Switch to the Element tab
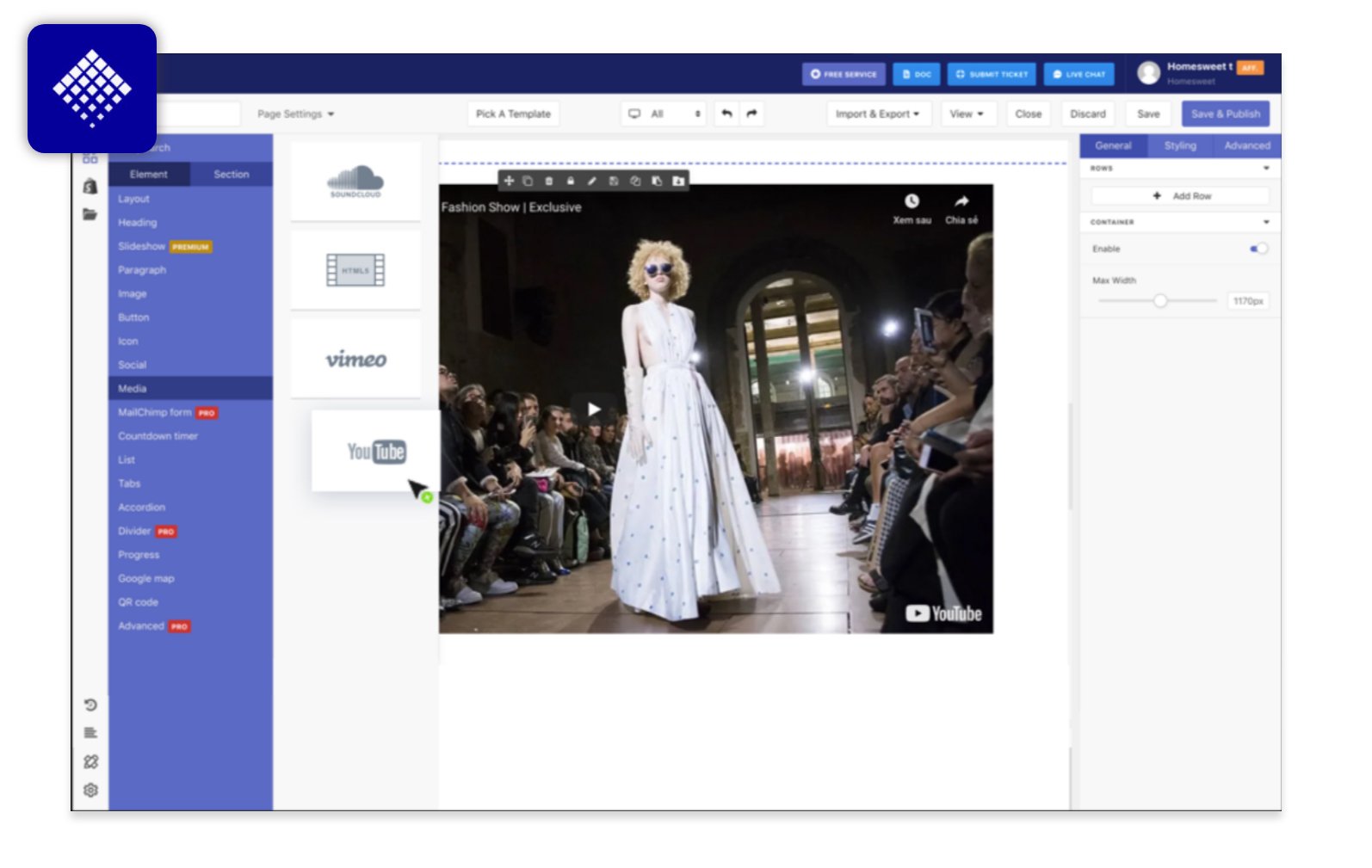Viewport: 1372px width, 868px height. [x=149, y=174]
